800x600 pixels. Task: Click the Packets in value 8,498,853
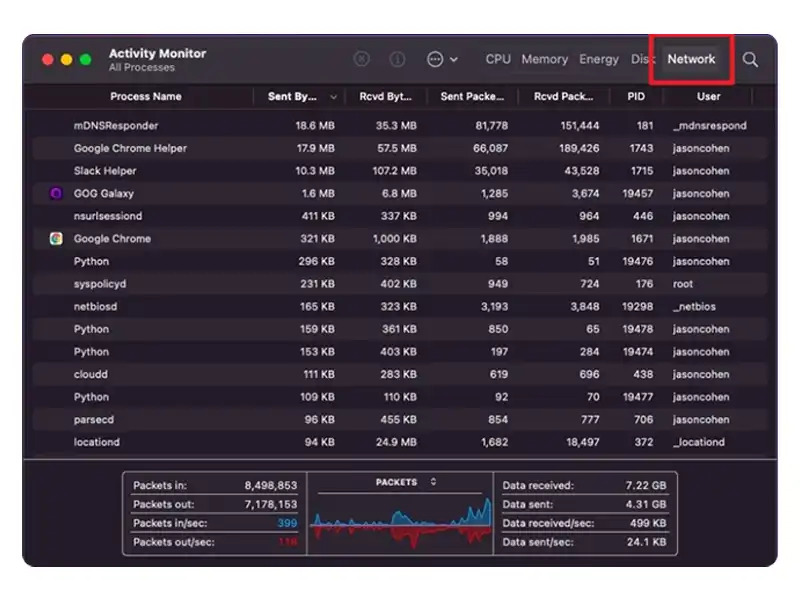pyautogui.click(x=270, y=485)
